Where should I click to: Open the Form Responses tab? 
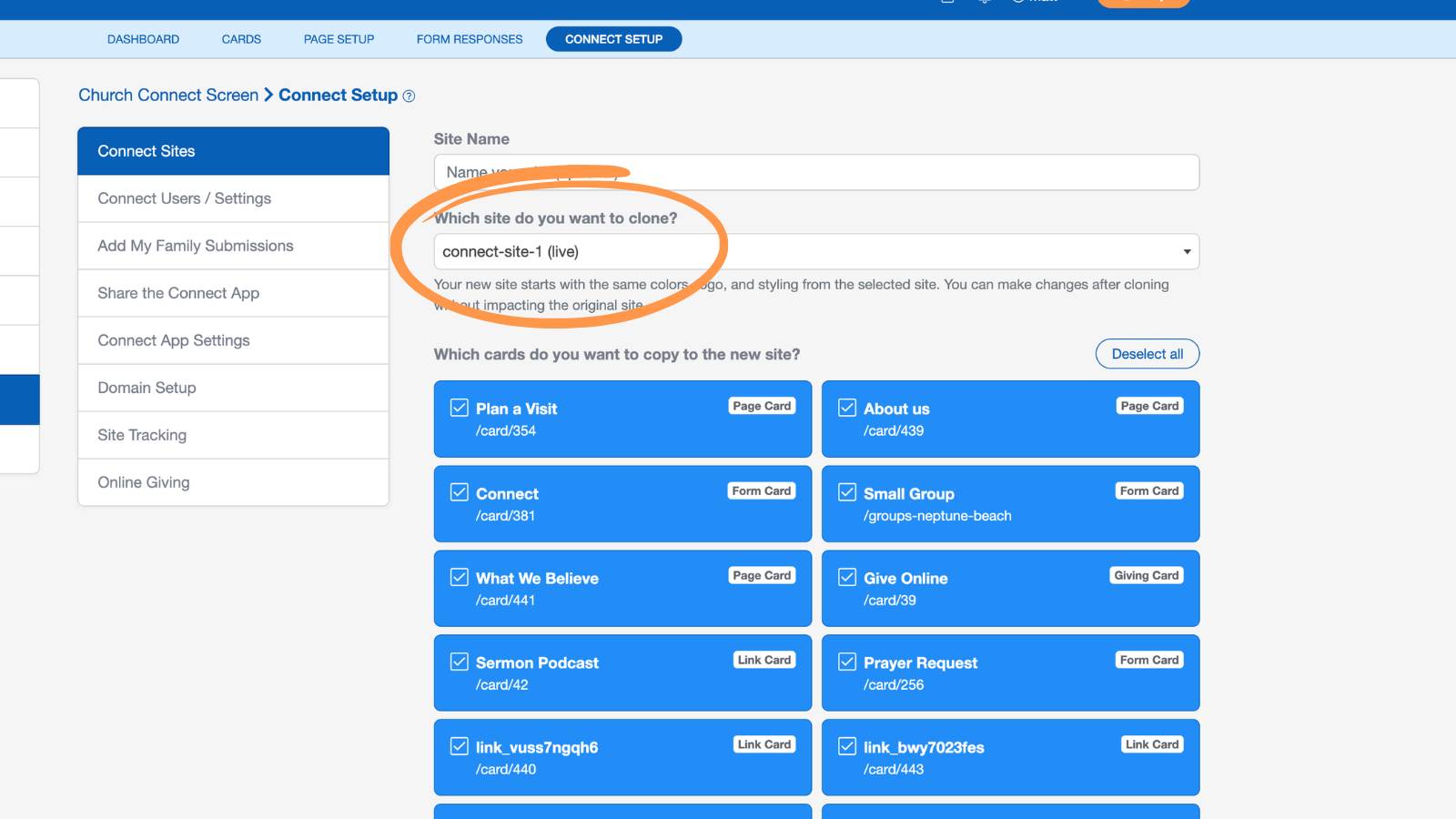(470, 39)
